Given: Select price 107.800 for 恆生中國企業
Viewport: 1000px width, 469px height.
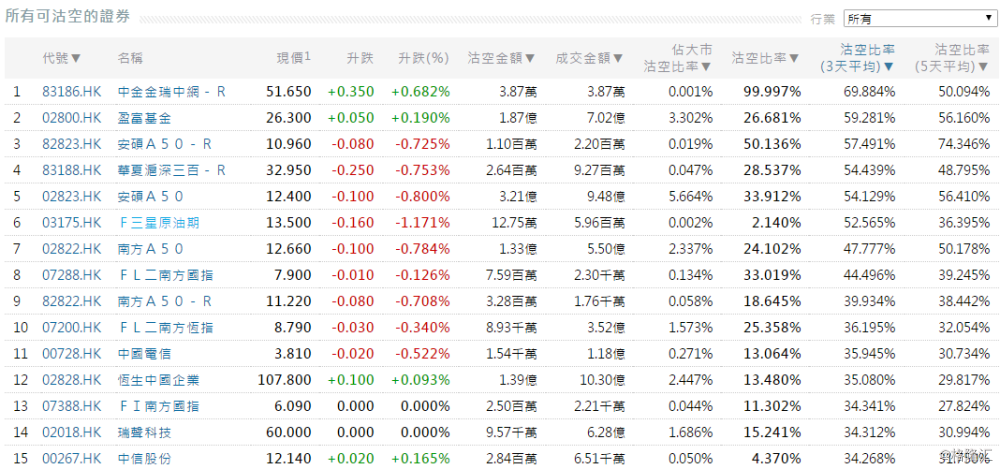Looking at the screenshot, I should [x=285, y=380].
